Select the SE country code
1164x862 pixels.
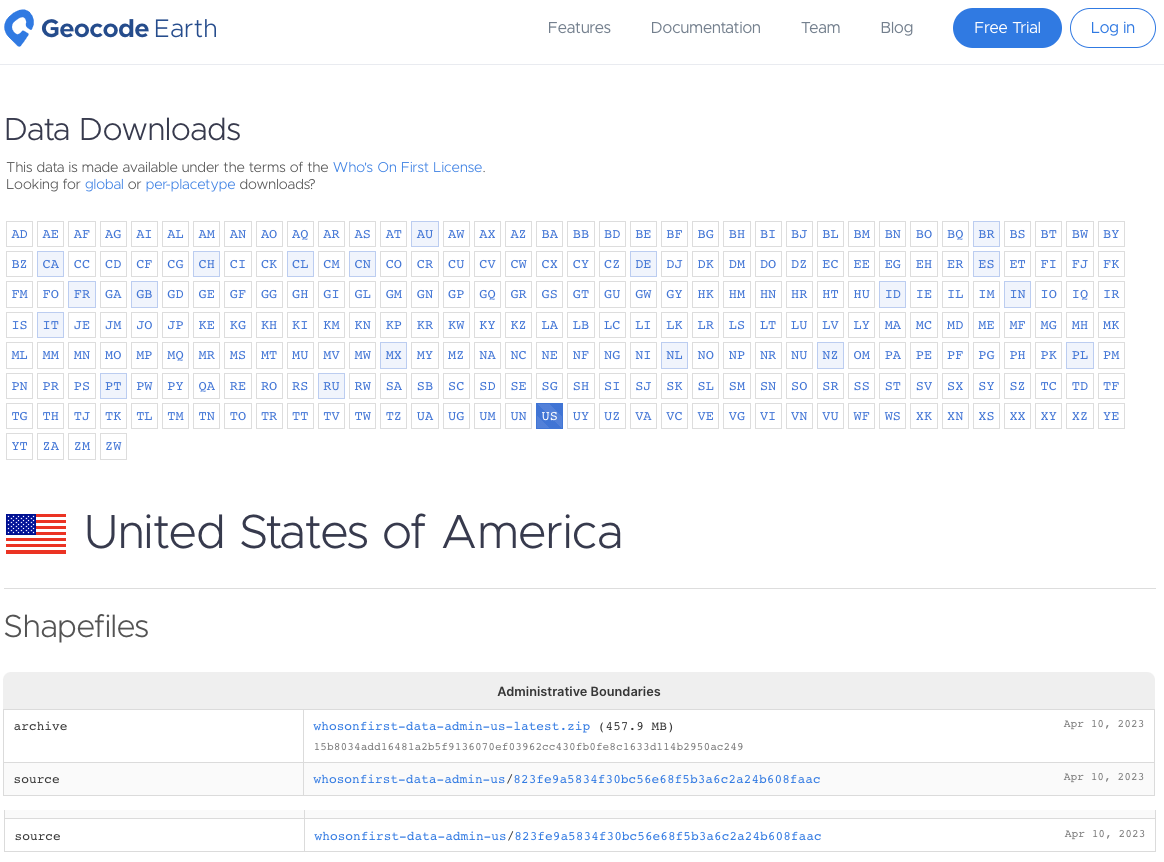pos(518,386)
